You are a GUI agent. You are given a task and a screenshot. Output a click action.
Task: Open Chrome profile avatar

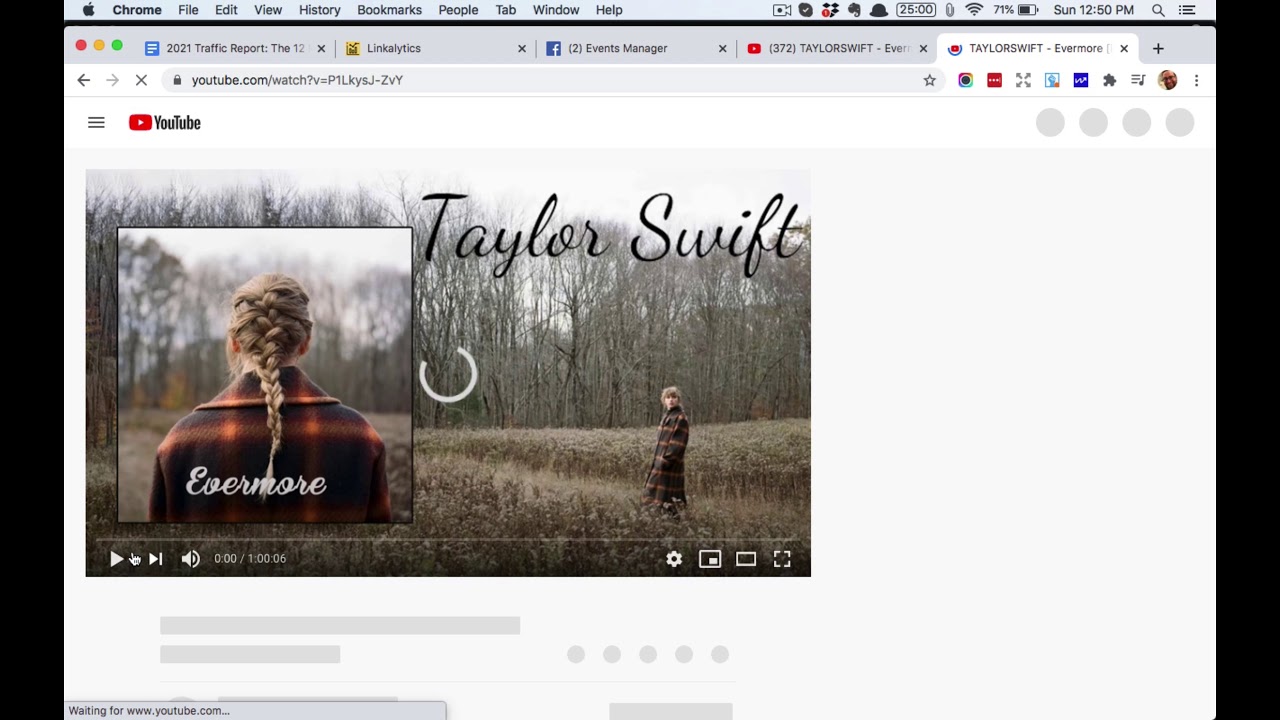(1168, 80)
